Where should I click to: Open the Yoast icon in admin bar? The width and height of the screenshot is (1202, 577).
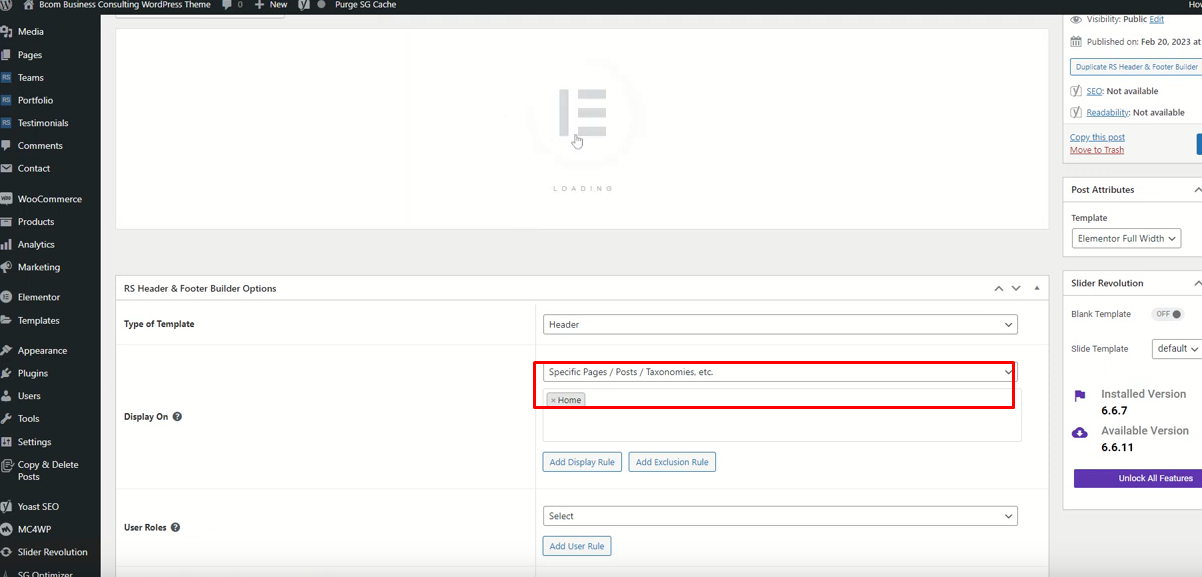[x=302, y=5]
